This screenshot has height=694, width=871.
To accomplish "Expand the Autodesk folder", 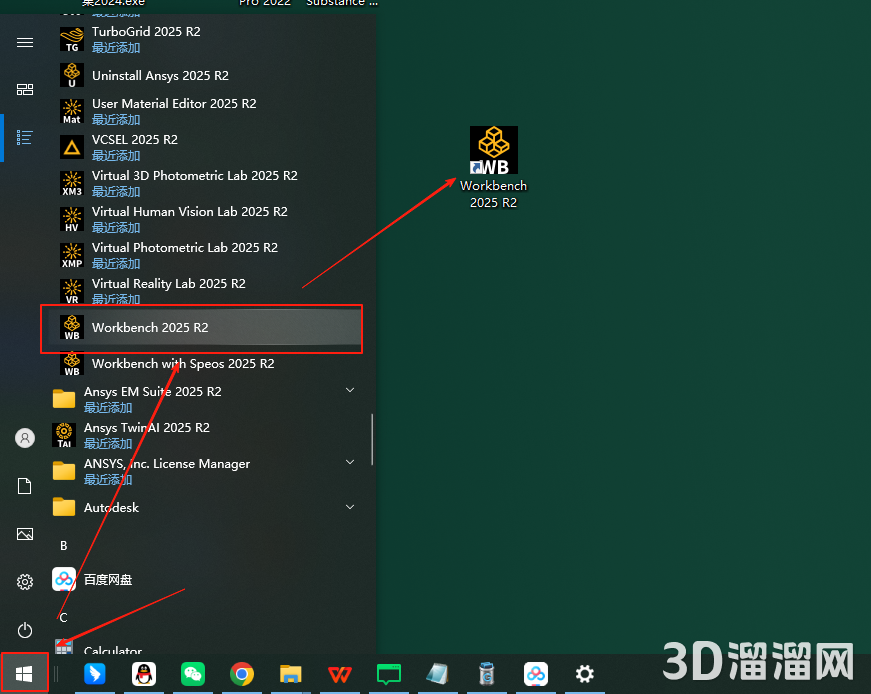I will (x=350, y=507).
